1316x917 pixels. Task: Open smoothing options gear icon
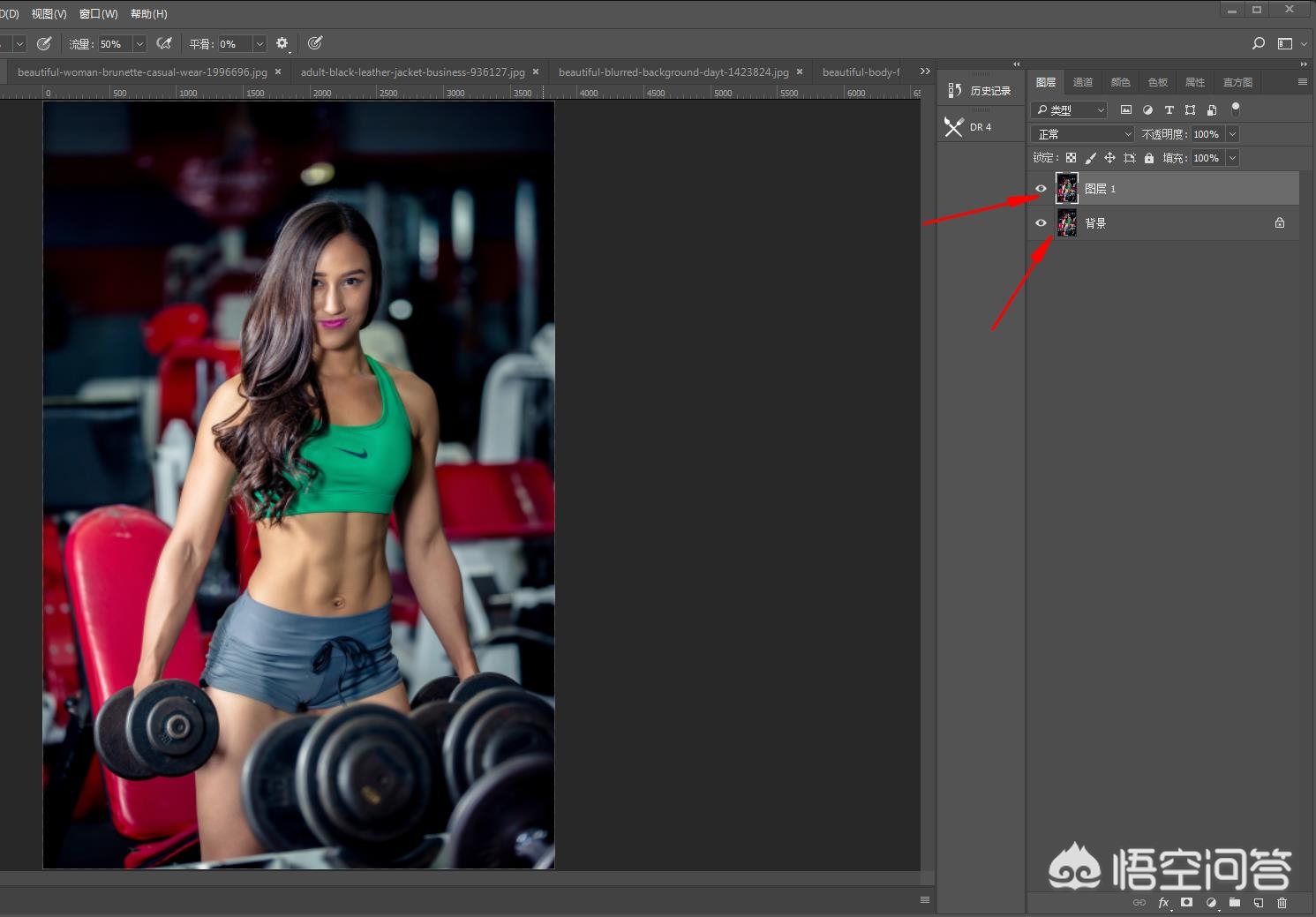[282, 43]
